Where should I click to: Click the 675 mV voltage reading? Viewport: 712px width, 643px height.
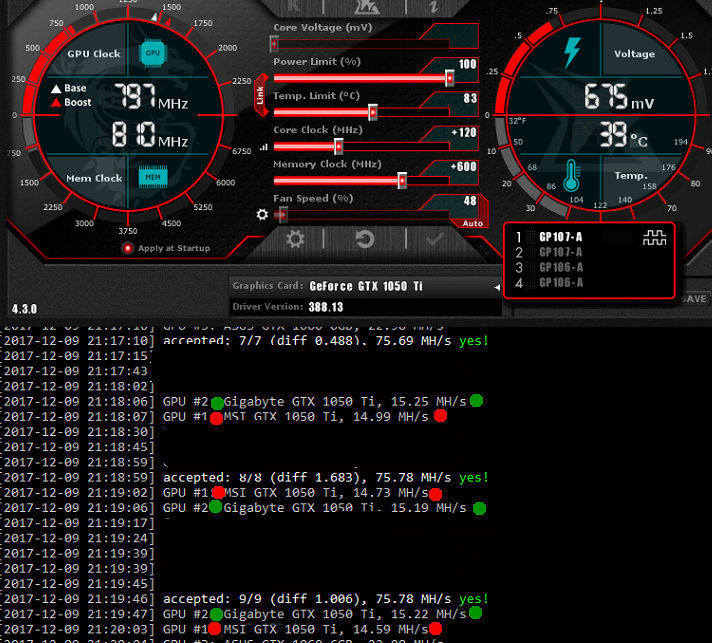619,96
